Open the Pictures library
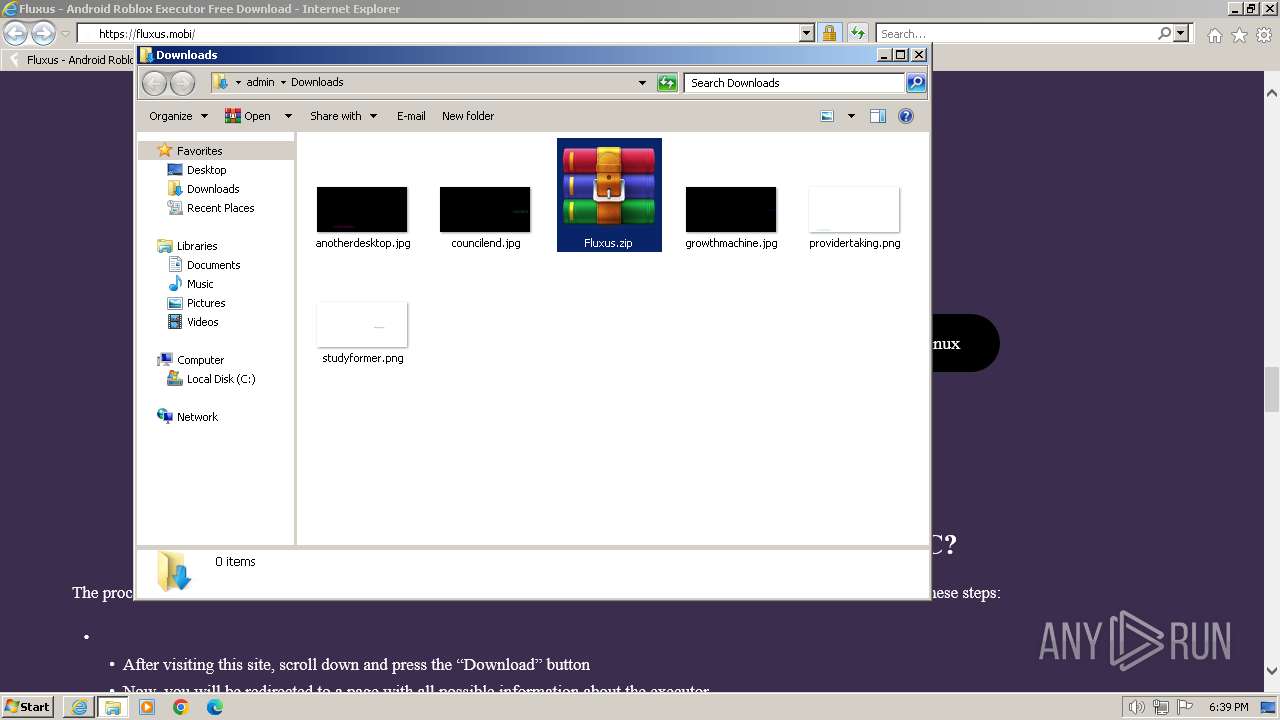Screen dimensions: 1280x720 (206, 303)
